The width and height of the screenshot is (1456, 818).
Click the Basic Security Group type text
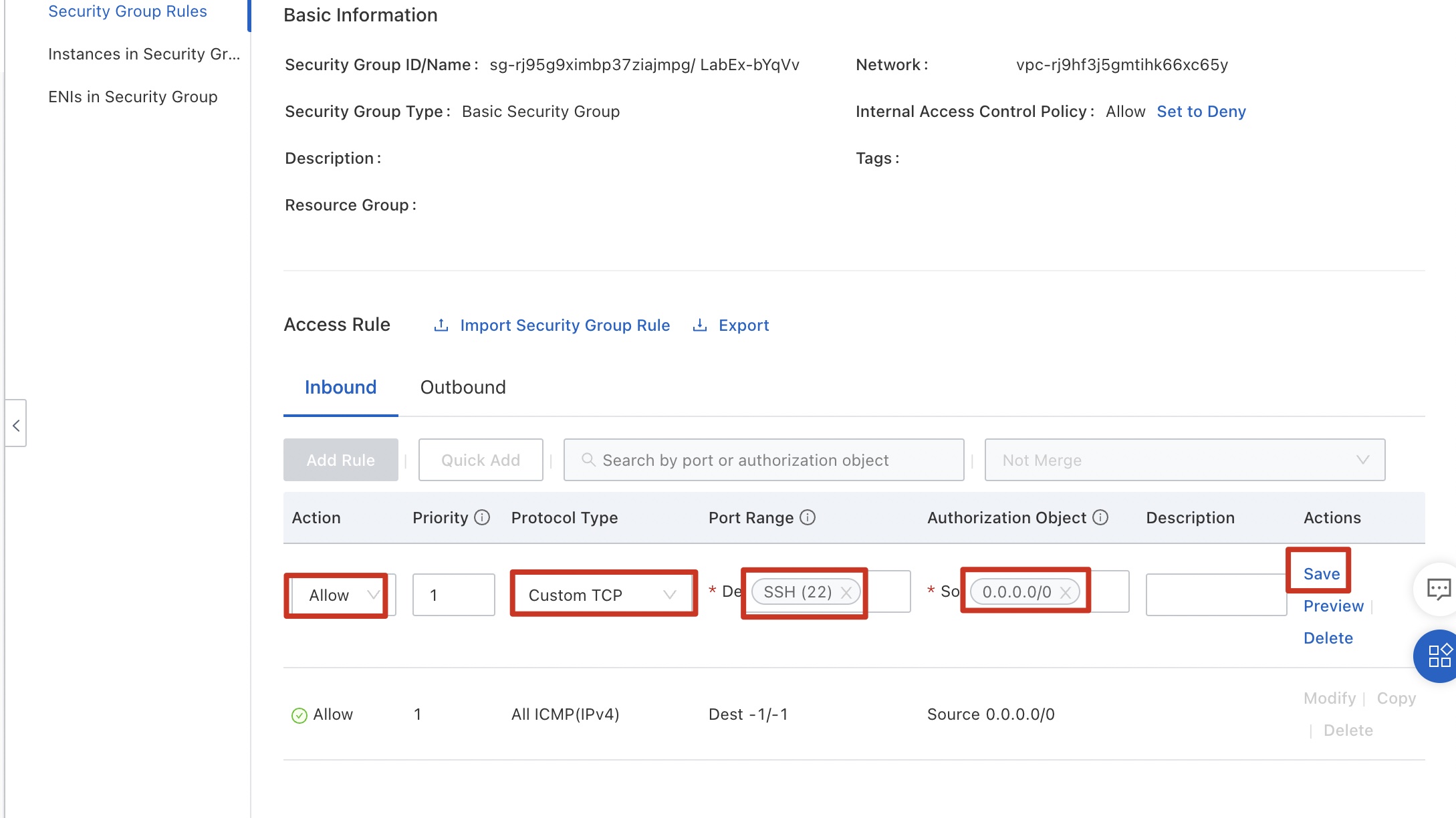pos(541,112)
